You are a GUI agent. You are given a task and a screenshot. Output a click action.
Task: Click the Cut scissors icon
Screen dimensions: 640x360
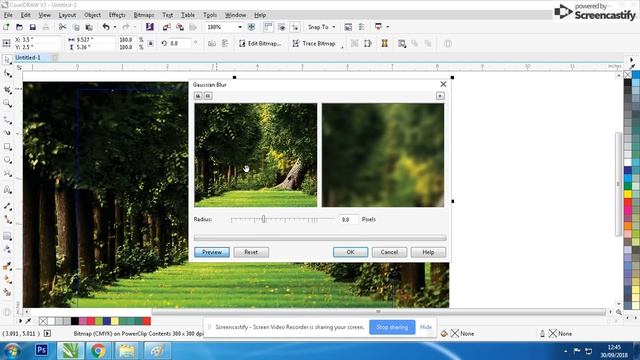coord(62,27)
